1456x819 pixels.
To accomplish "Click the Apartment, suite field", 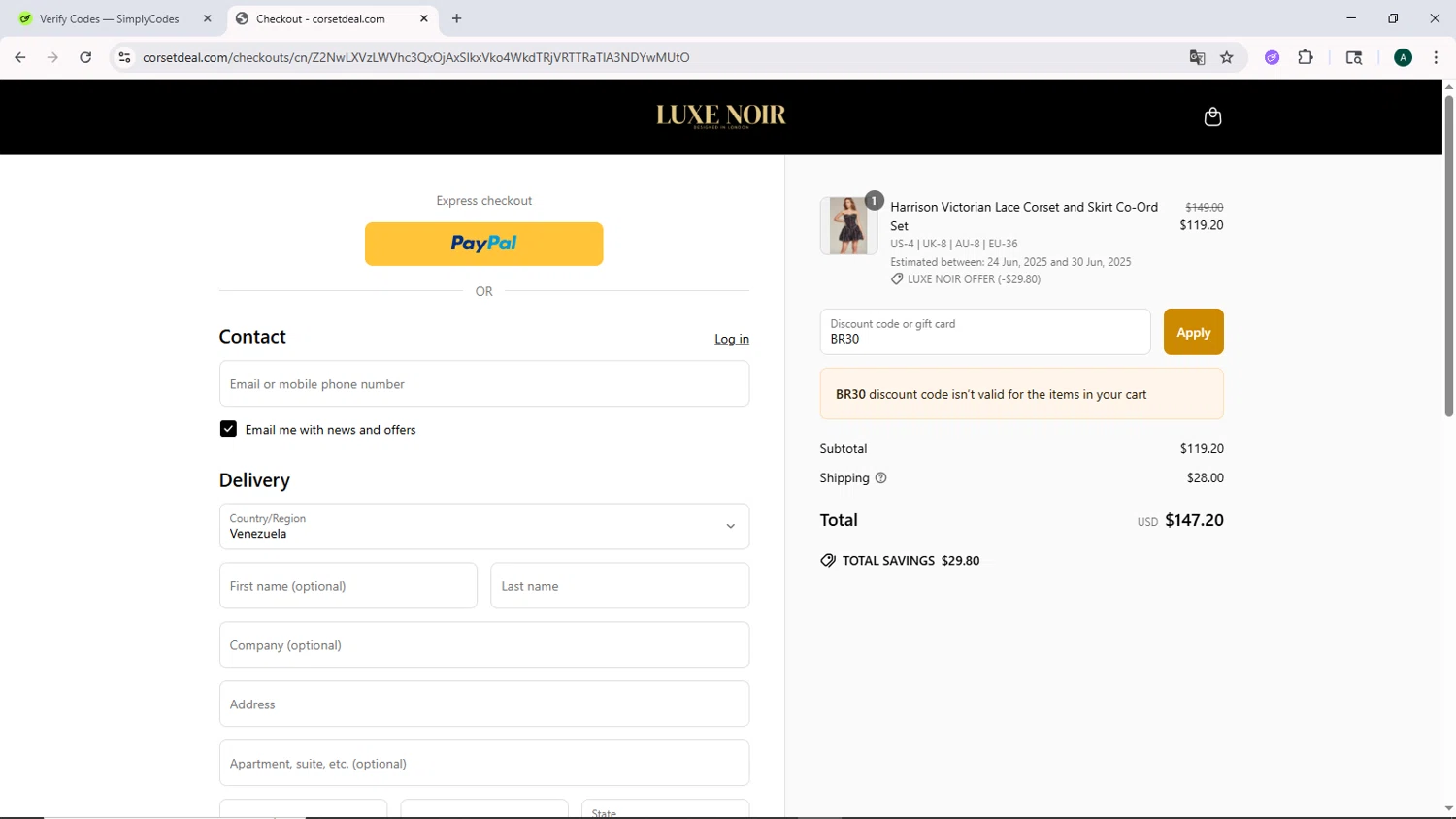I will click(484, 763).
